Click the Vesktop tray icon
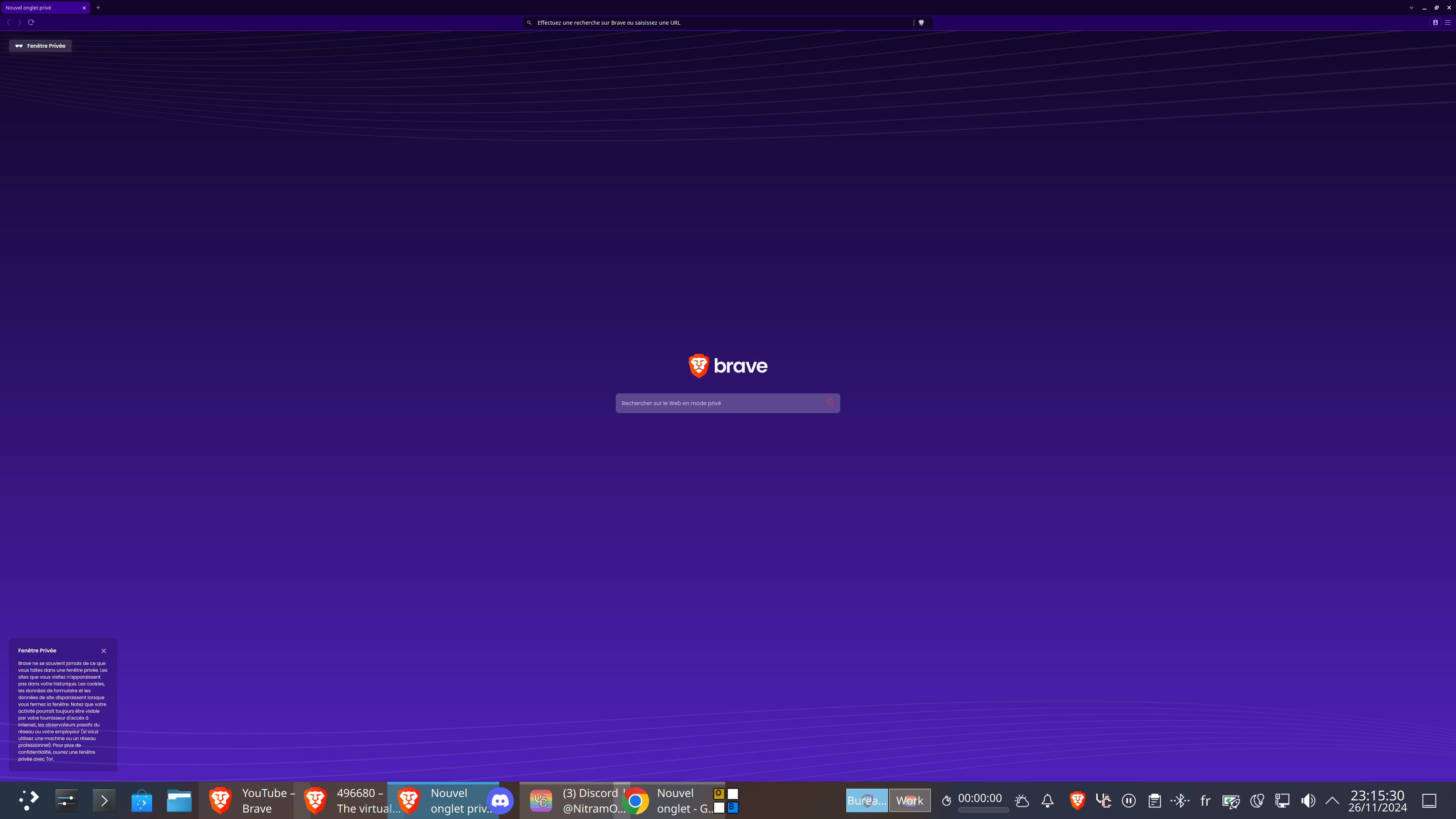This screenshot has height=819, width=1456. click(1103, 801)
